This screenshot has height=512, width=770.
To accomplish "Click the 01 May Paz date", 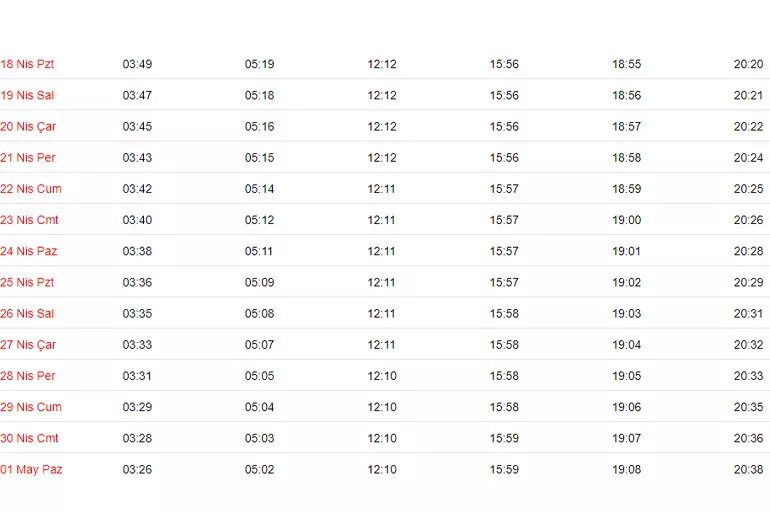I will coord(31,470).
